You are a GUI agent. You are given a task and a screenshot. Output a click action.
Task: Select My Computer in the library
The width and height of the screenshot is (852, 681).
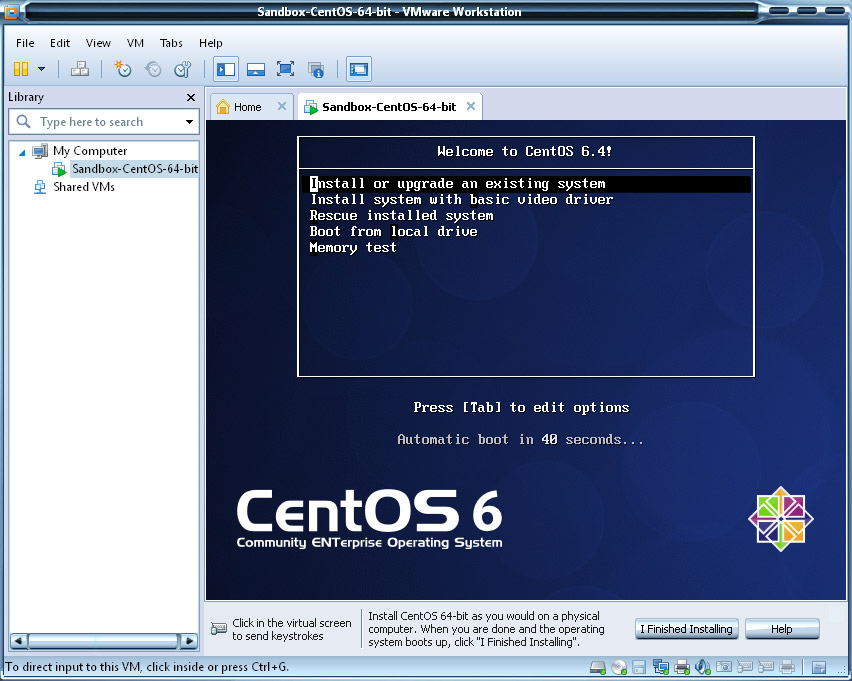90,151
